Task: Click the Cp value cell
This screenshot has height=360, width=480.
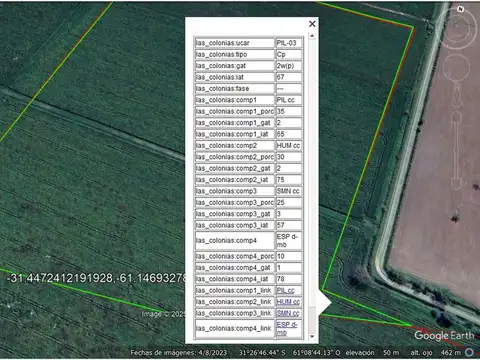Action: tap(289, 54)
